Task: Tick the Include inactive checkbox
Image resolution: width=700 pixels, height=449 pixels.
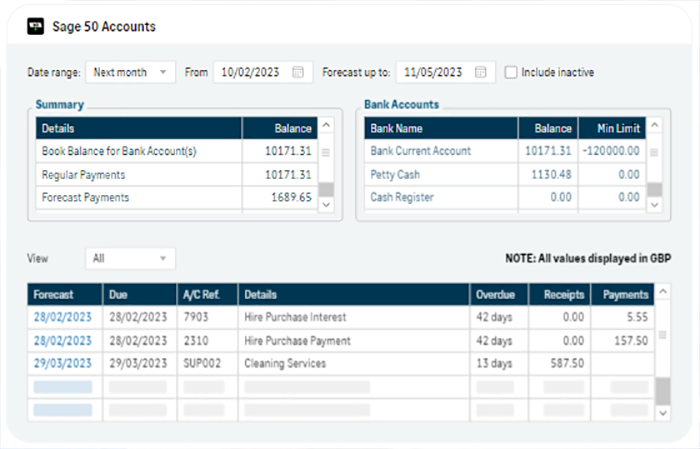Action: pyautogui.click(x=511, y=72)
